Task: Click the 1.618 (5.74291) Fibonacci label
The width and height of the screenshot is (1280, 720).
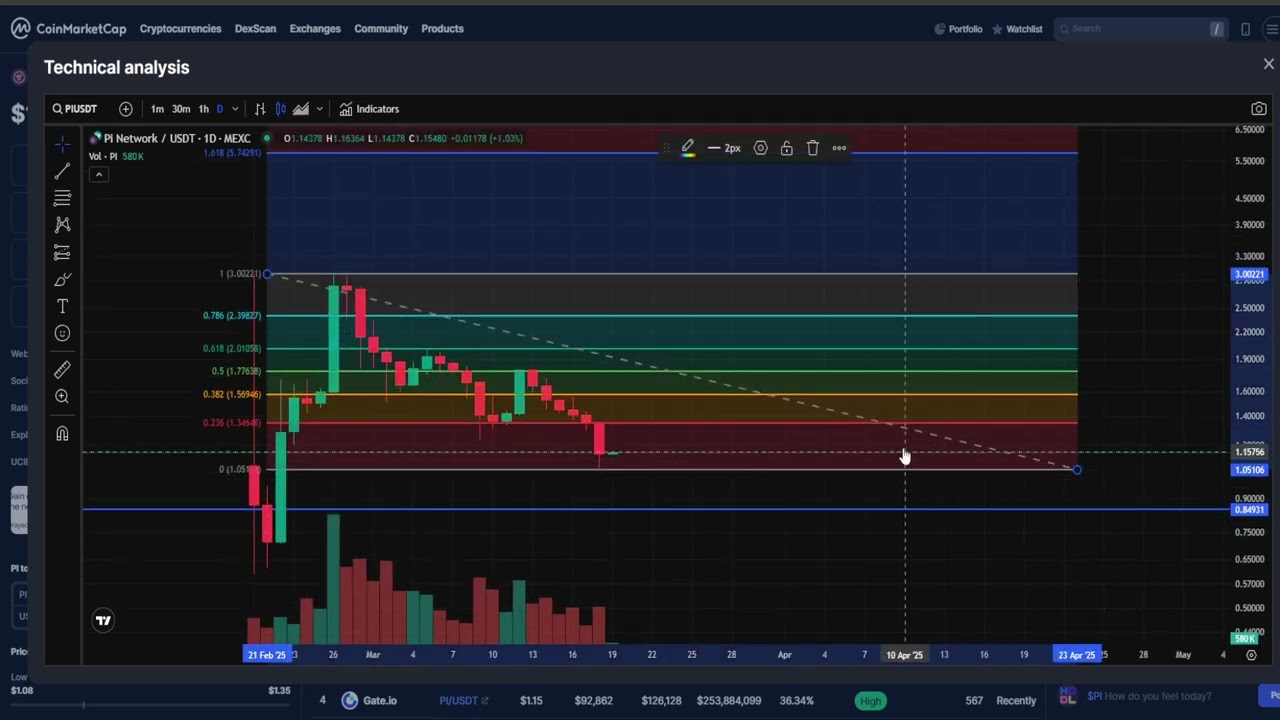Action: point(232,153)
